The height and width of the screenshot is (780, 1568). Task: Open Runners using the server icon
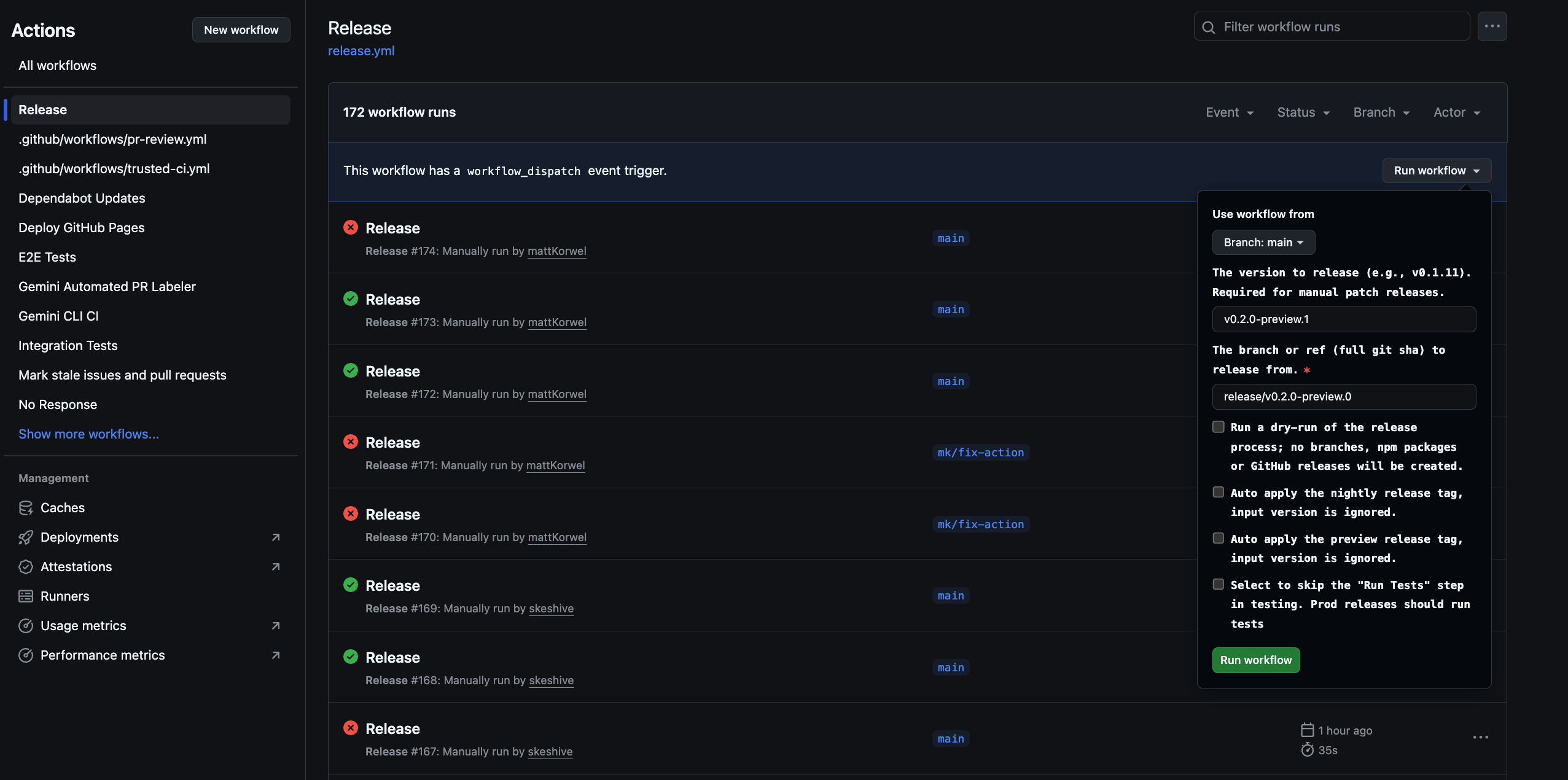(x=26, y=596)
